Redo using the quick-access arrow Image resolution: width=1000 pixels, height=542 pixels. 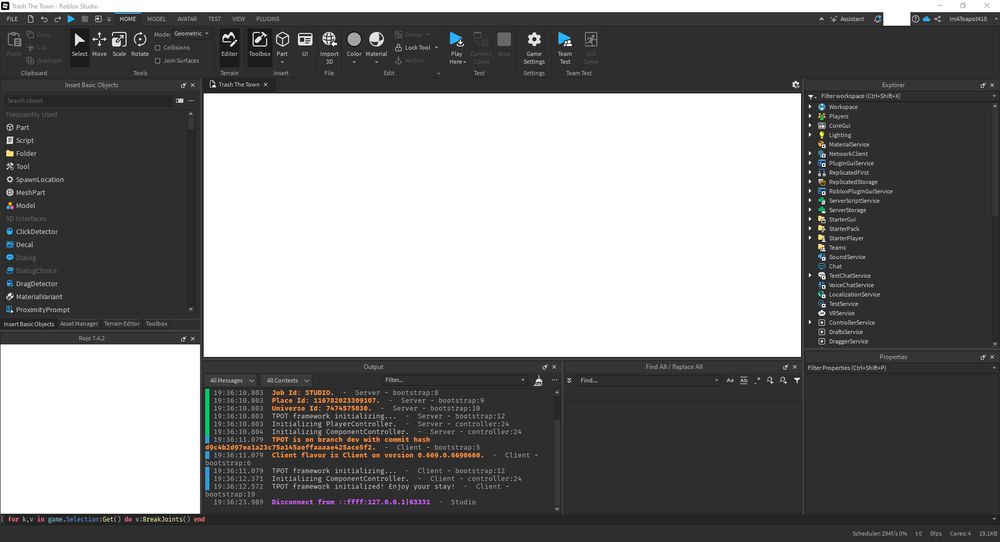point(57,19)
